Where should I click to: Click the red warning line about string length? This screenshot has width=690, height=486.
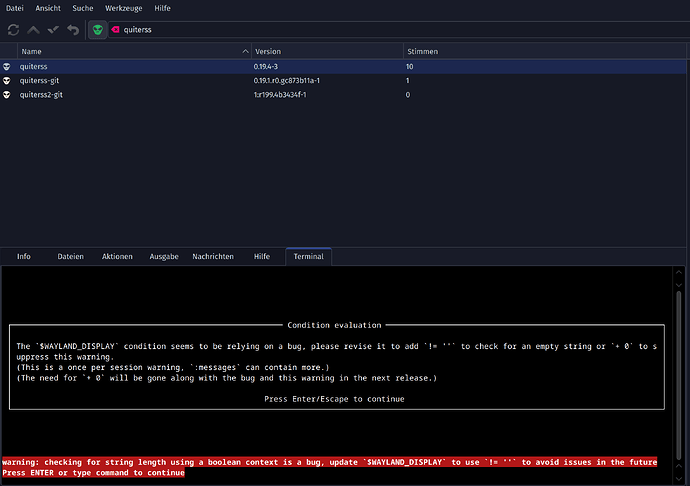coord(329,462)
